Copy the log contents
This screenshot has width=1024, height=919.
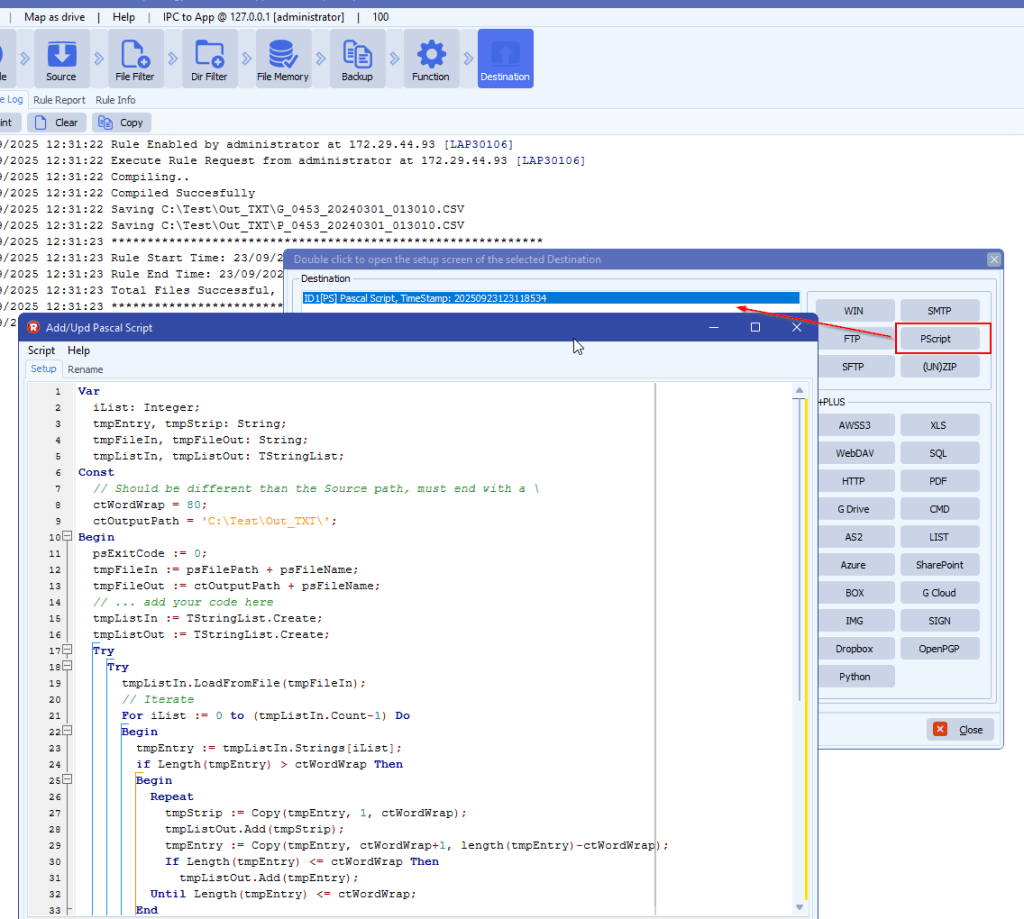[x=122, y=123]
